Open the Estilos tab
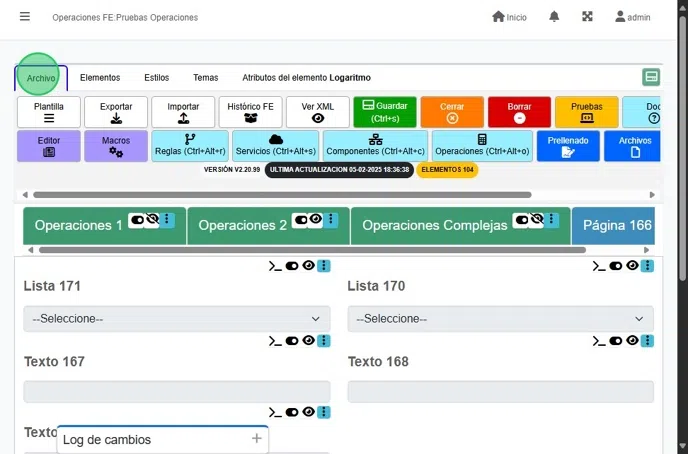 pyautogui.click(x=157, y=78)
